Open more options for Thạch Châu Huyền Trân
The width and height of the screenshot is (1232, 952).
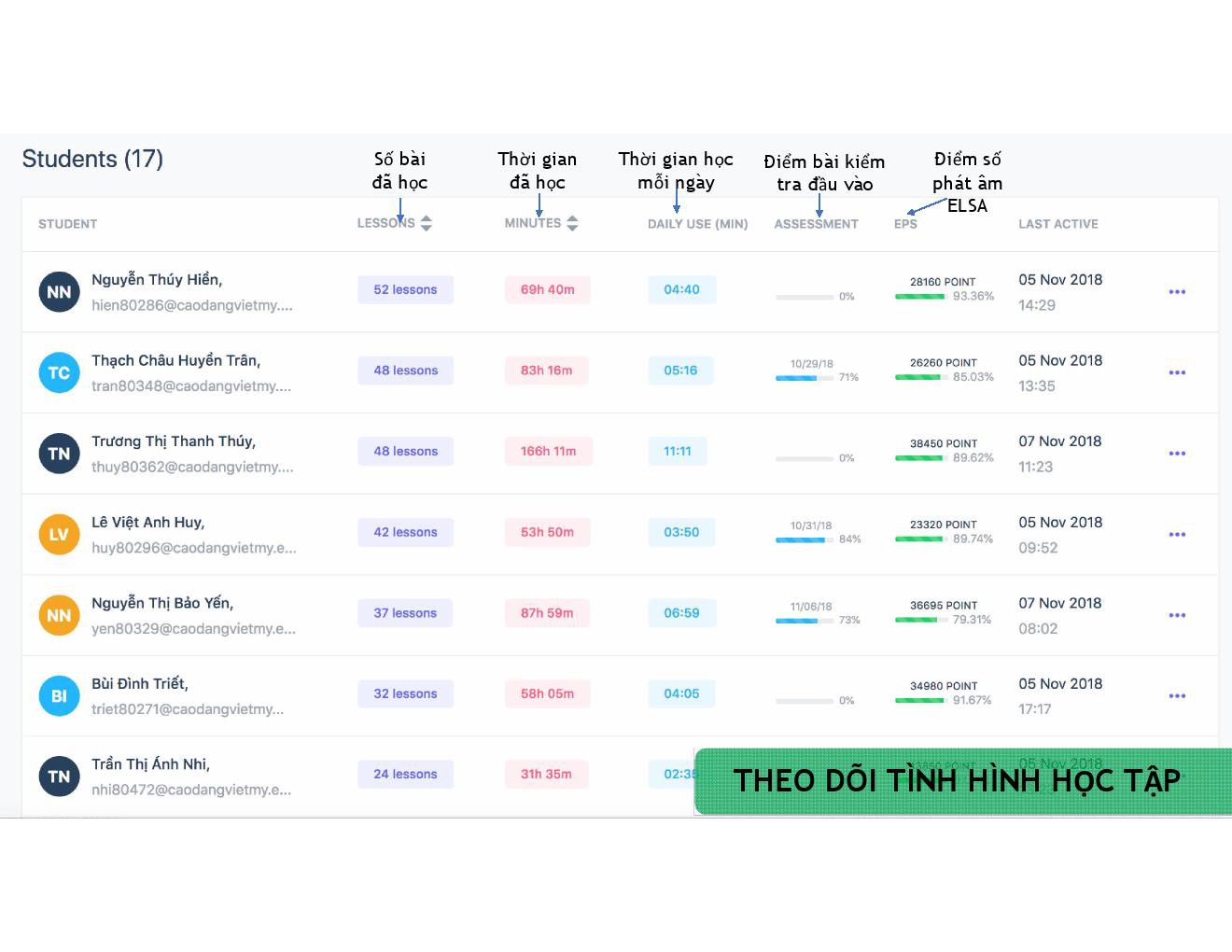(x=1177, y=372)
